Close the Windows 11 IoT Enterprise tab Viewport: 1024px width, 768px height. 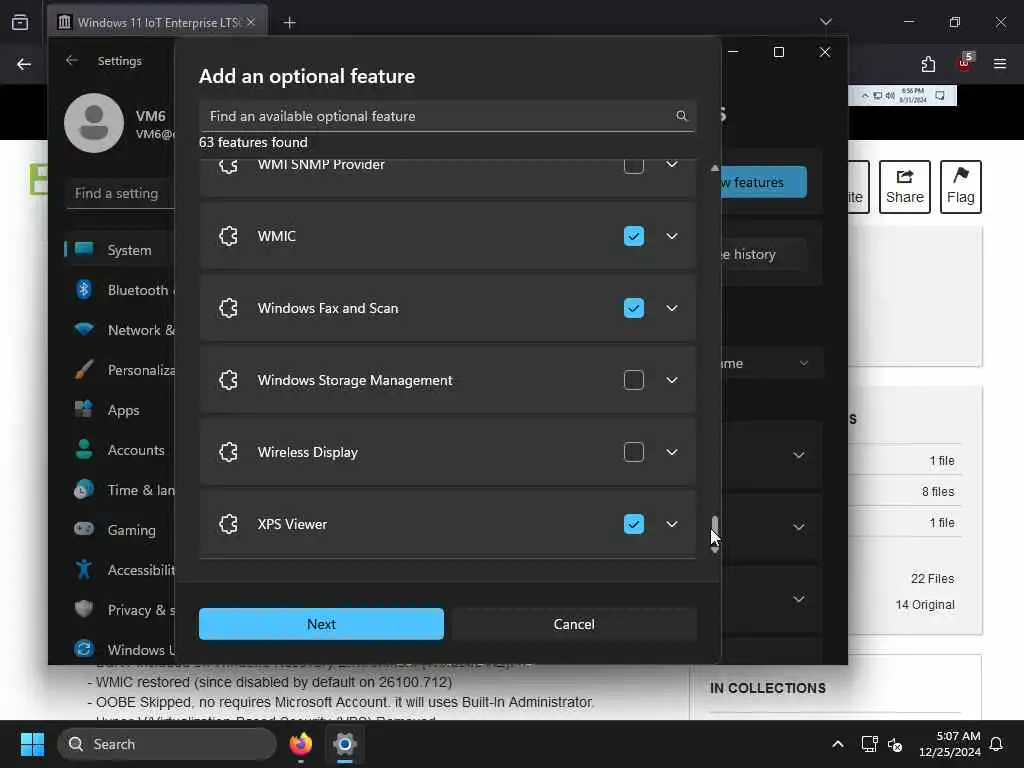[251, 22]
